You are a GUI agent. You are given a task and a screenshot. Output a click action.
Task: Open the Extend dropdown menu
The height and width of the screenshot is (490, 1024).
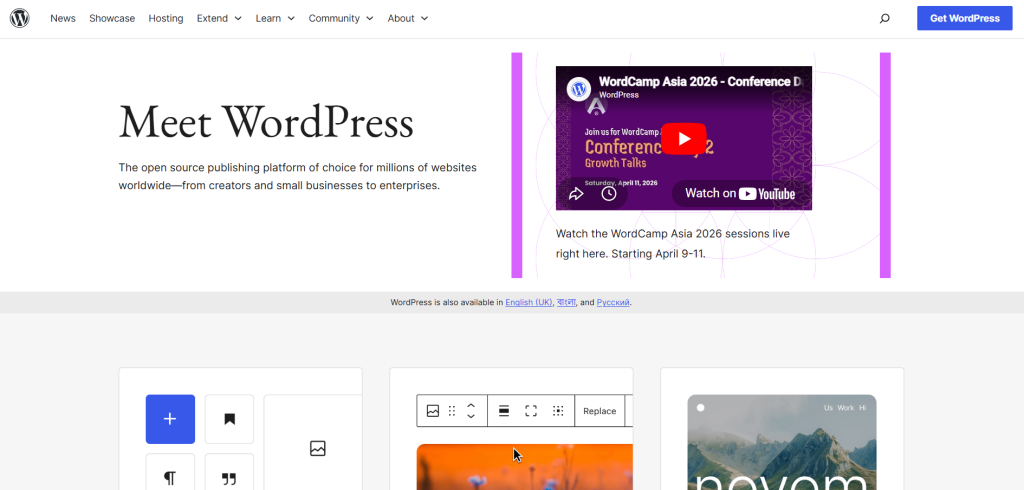click(x=219, y=18)
